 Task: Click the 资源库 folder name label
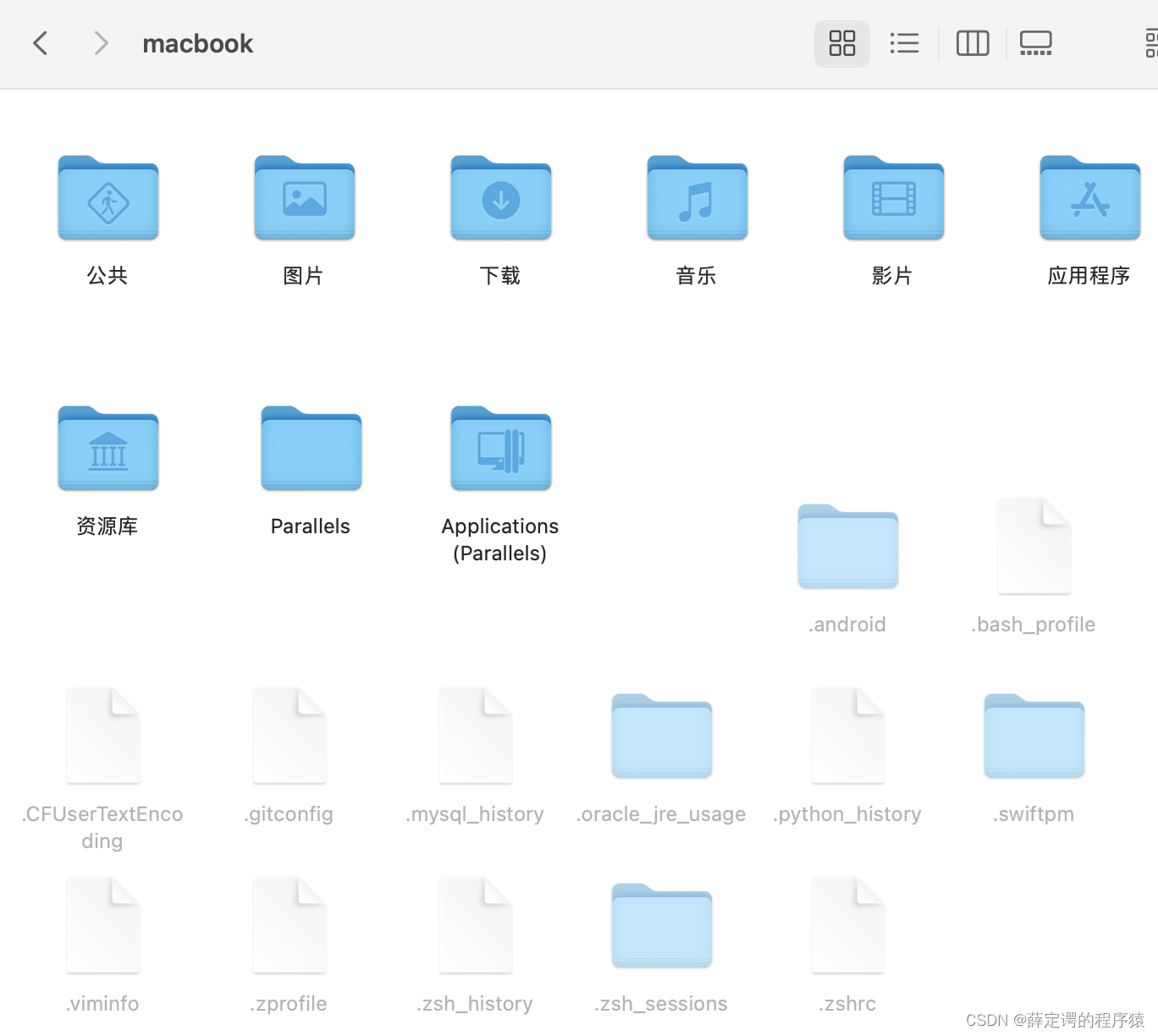[x=108, y=526]
